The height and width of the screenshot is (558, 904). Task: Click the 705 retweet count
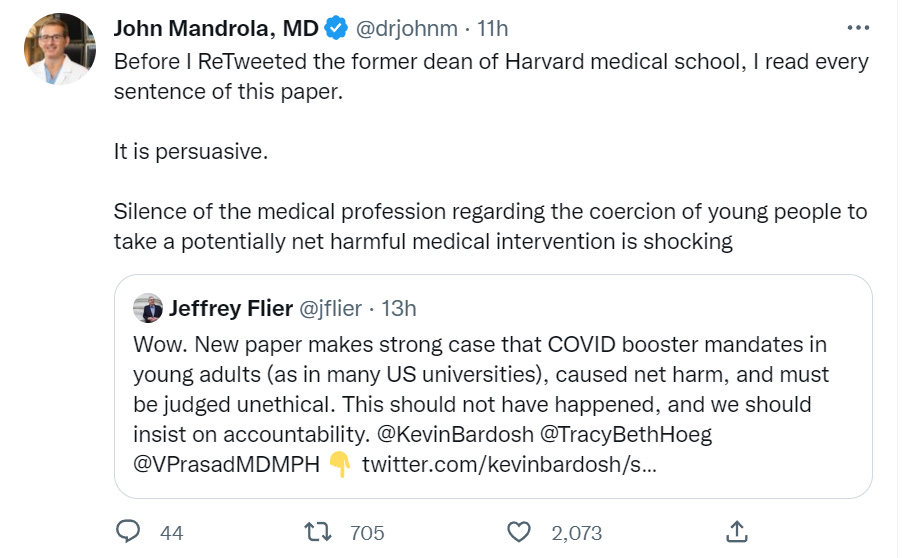(x=367, y=533)
